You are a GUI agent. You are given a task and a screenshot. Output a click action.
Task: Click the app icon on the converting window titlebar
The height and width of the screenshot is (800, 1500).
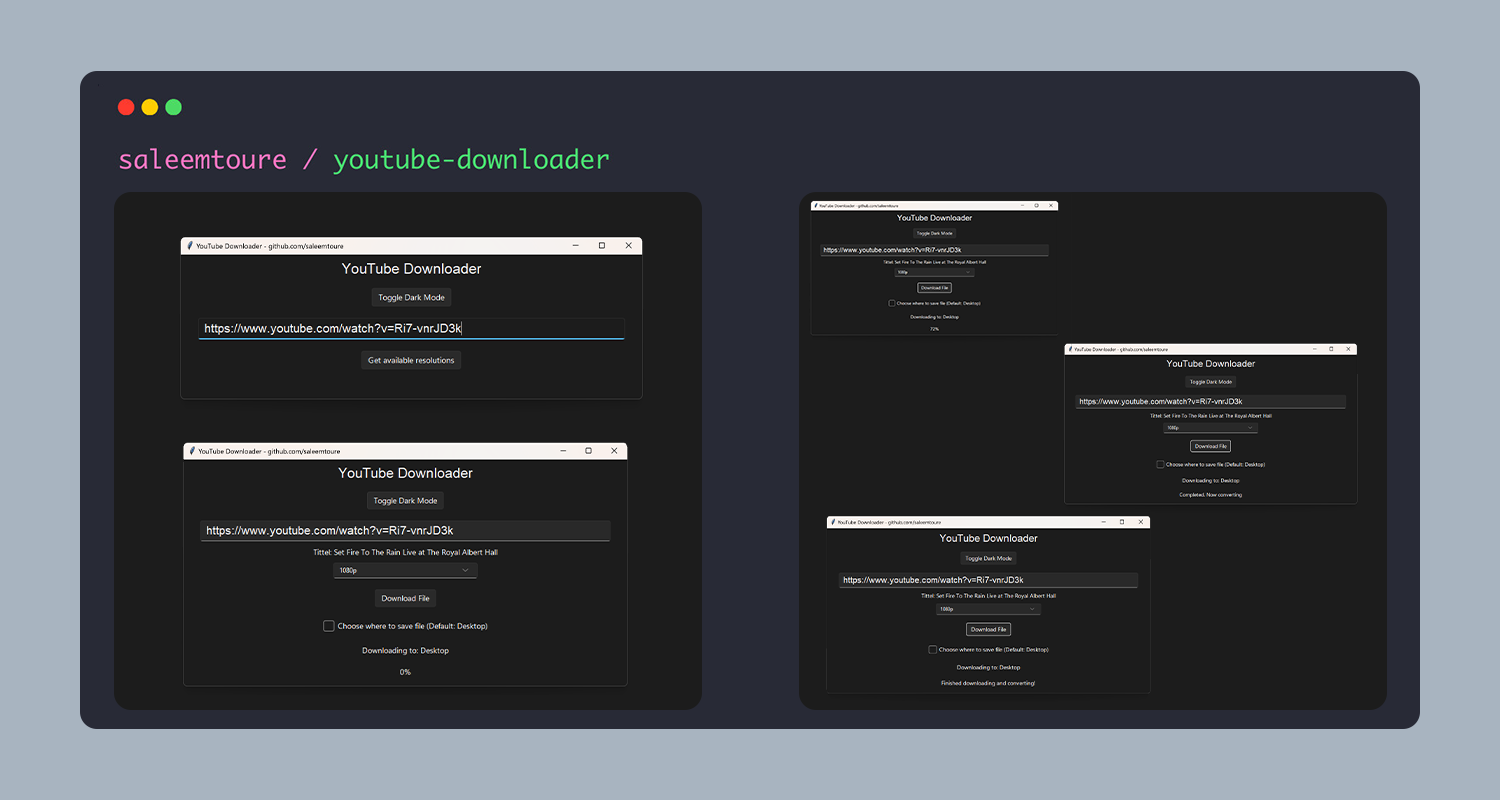(x=1069, y=349)
